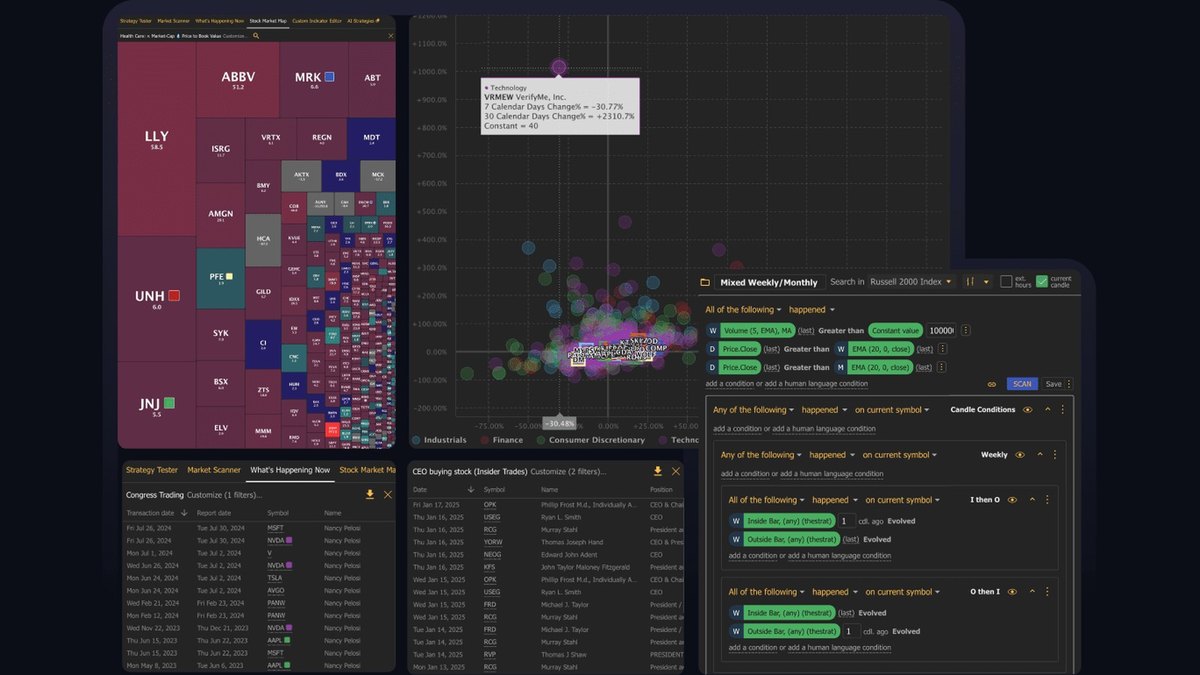Sort Congress Trading by Transaction date arrow
Screen dimensions: 1200x675
pyautogui.click(x=184, y=513)
